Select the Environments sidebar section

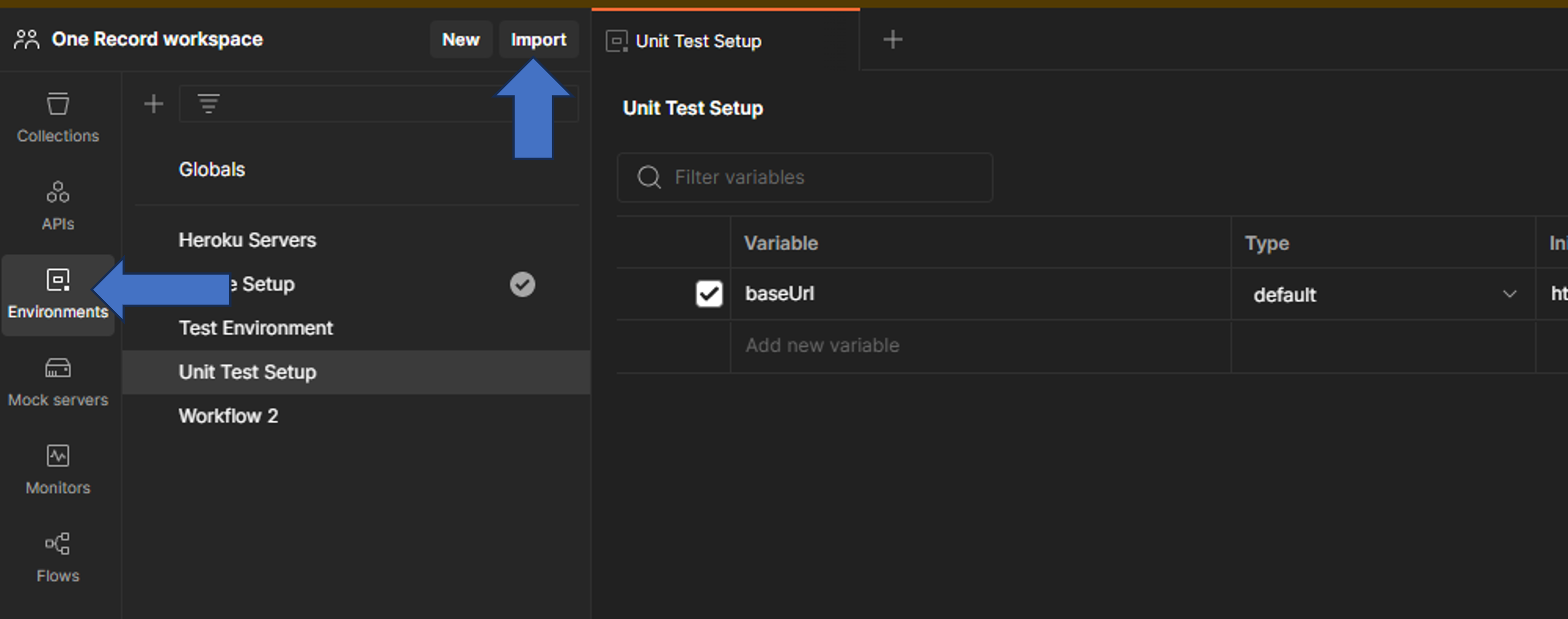click(58, 295)
